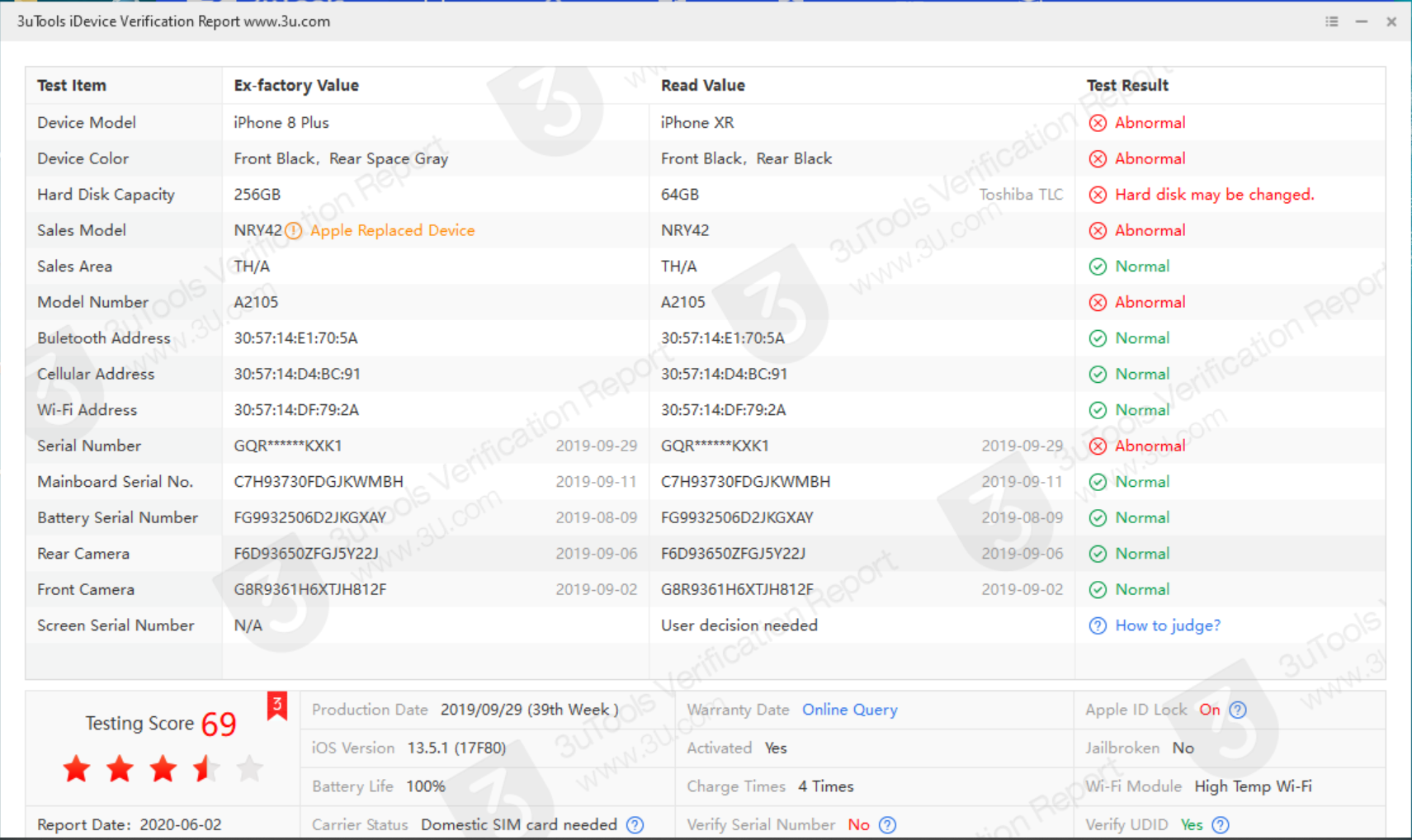Click the green icon in Rear Camera row
1412x840 pixels.
1098,554
